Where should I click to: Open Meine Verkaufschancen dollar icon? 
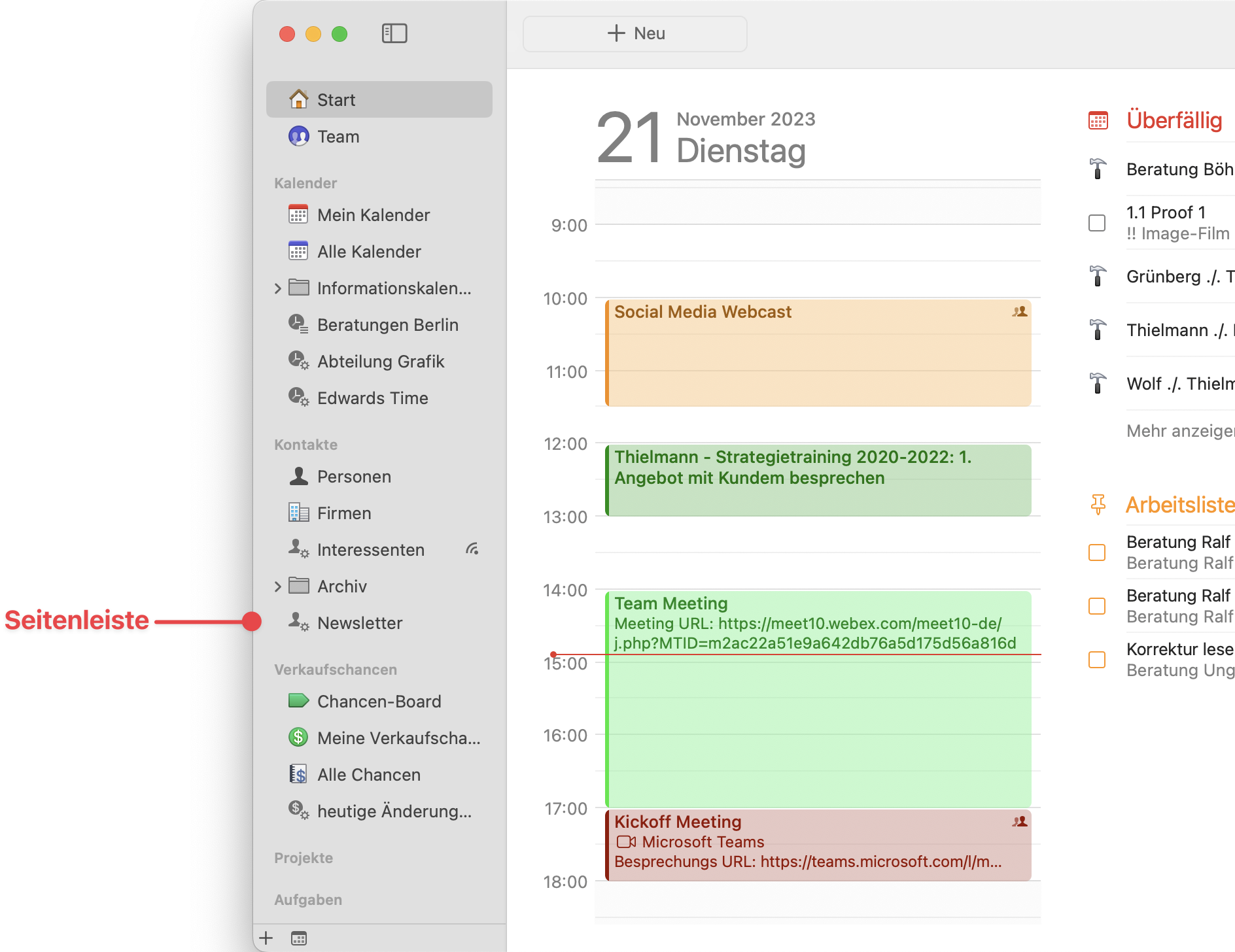point(298,738)
